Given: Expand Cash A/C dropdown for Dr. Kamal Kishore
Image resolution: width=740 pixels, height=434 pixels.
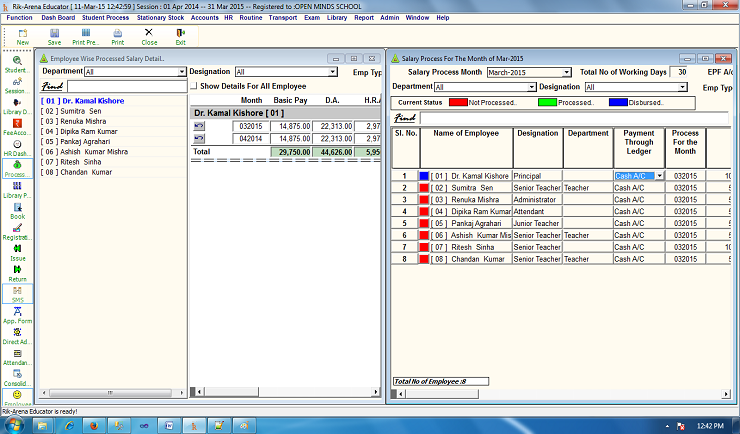Looking at the screenshot, I should pyautogui.click(x=658, y=176).
